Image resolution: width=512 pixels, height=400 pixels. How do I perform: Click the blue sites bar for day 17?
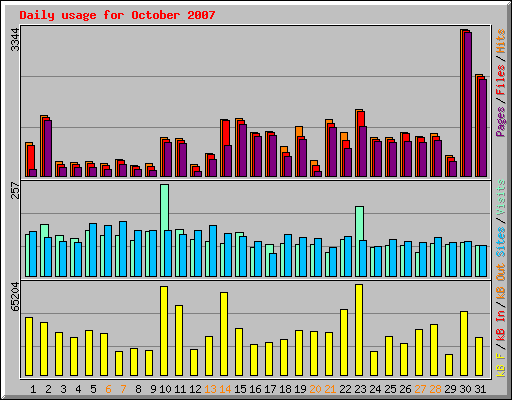[273, 265]
